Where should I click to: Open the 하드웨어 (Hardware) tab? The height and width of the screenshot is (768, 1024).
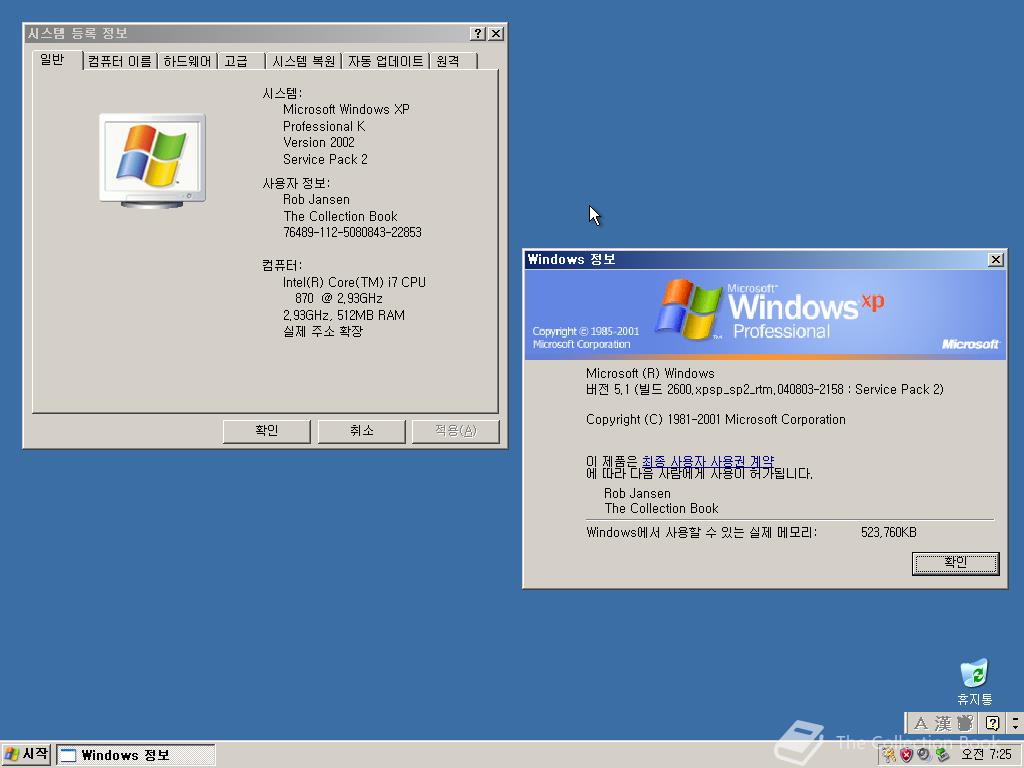pos(187,61)
